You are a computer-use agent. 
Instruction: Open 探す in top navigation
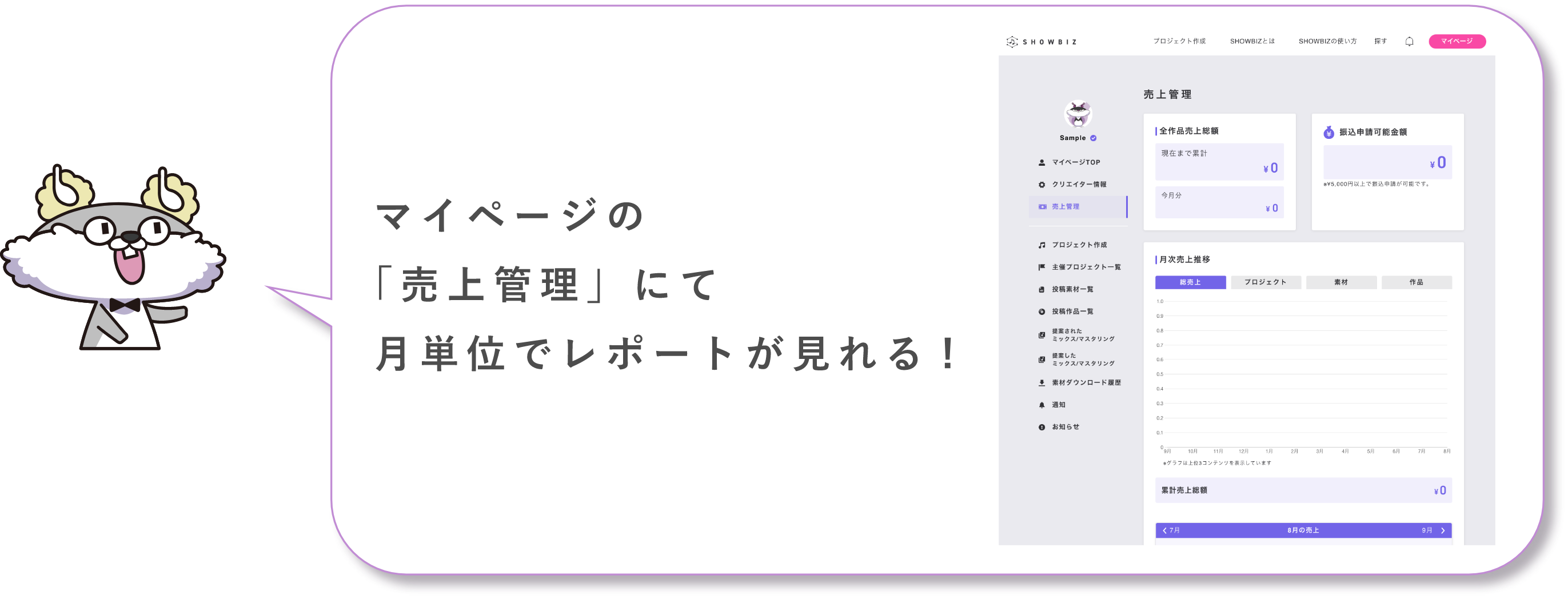click(1380, 41)
